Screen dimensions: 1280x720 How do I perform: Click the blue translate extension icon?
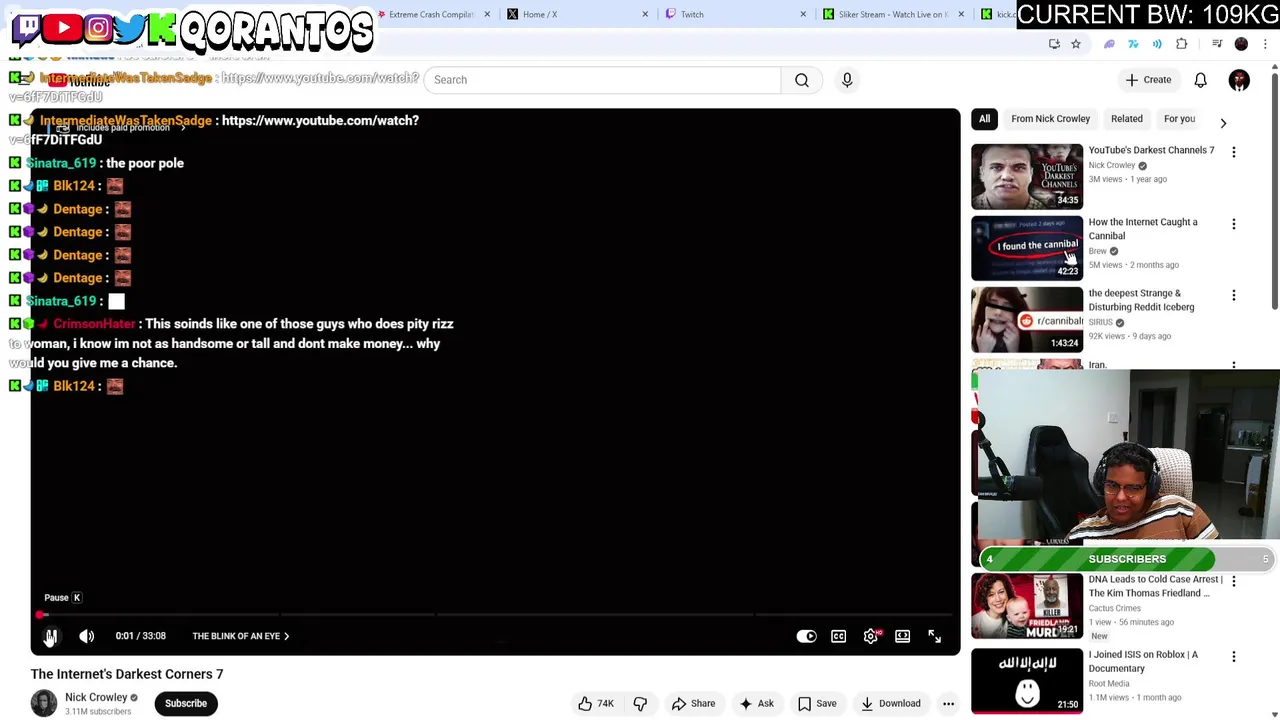click(x=1133, y=44)
